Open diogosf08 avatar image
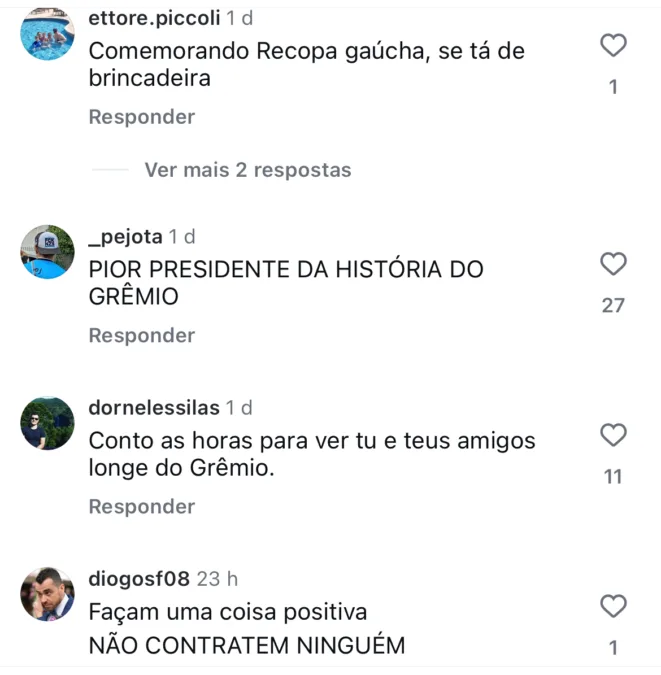The width and height of the screenshot is (661, 675). (x=47, y=594)
